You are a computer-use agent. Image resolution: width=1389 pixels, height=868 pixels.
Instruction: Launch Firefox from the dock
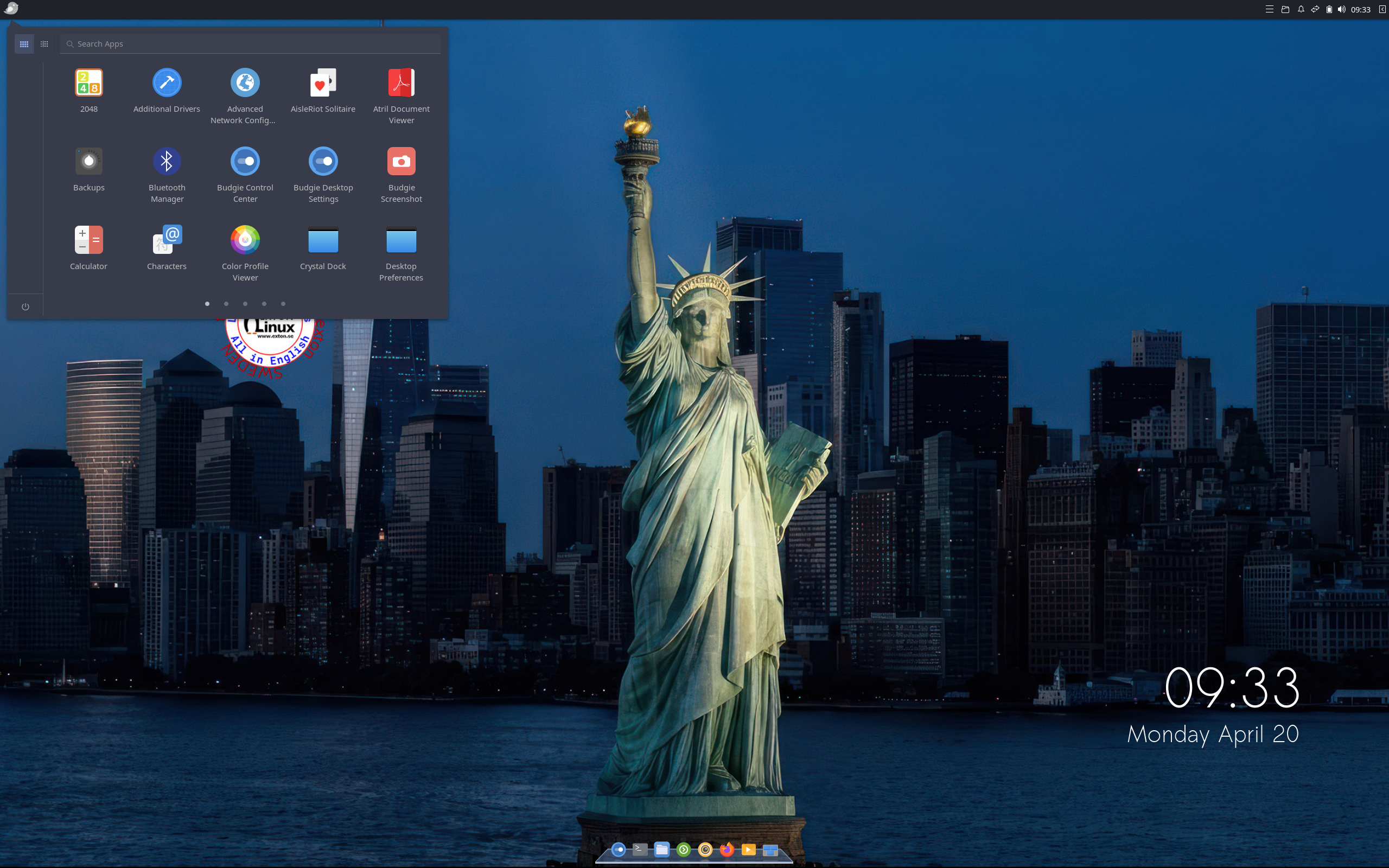click(727, 849)
